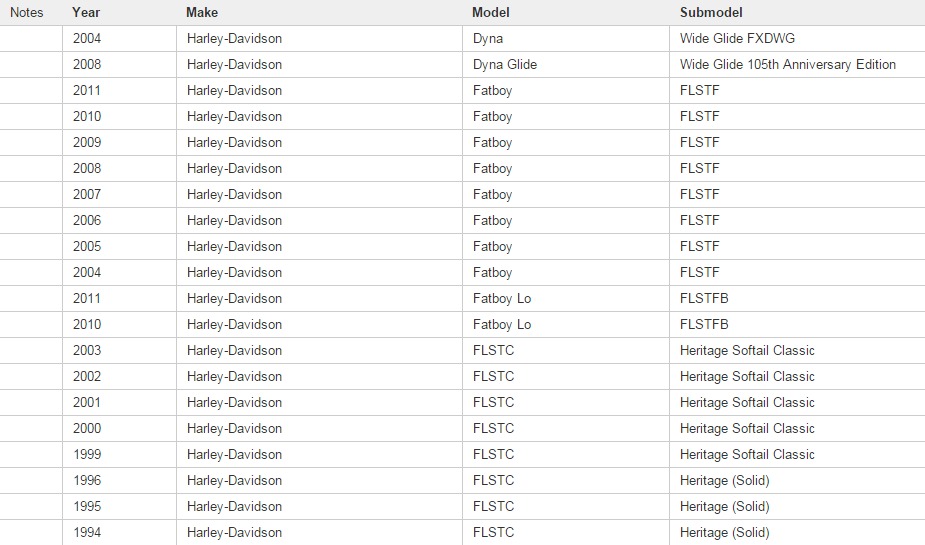Select Harley-Davidson make in the 2002 row
The image size is (925, 545).
234,377
